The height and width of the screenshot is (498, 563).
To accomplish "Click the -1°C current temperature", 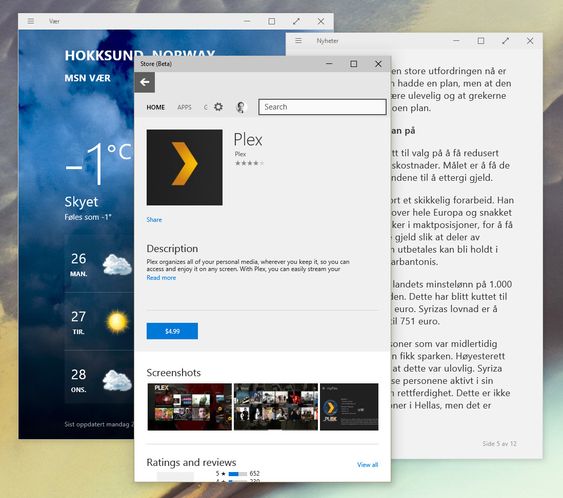I will click(99, 163).
